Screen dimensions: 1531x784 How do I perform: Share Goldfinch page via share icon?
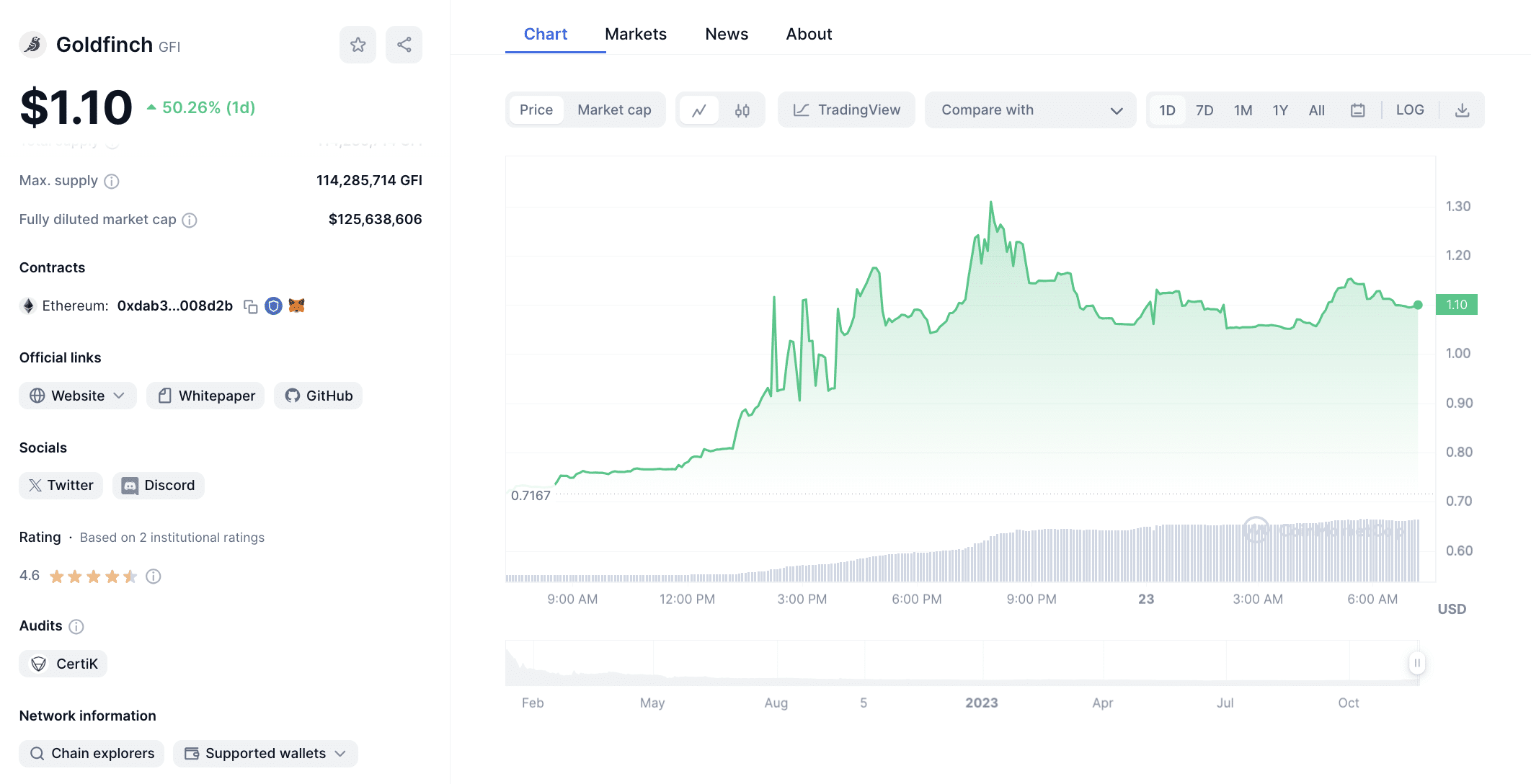click(404, 45)
